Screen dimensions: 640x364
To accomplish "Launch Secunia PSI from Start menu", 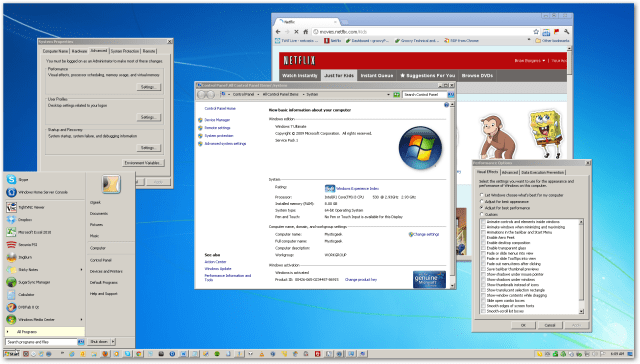I will point(22,244).
